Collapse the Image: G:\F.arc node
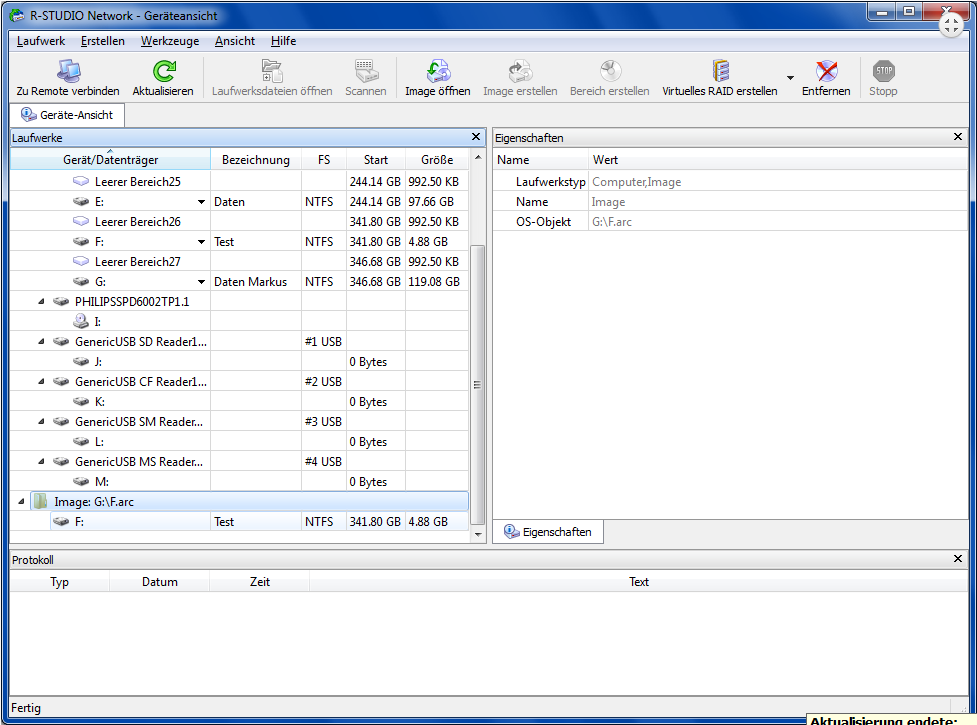Viewport: 977px width, 725px height. tap(21, 501)
